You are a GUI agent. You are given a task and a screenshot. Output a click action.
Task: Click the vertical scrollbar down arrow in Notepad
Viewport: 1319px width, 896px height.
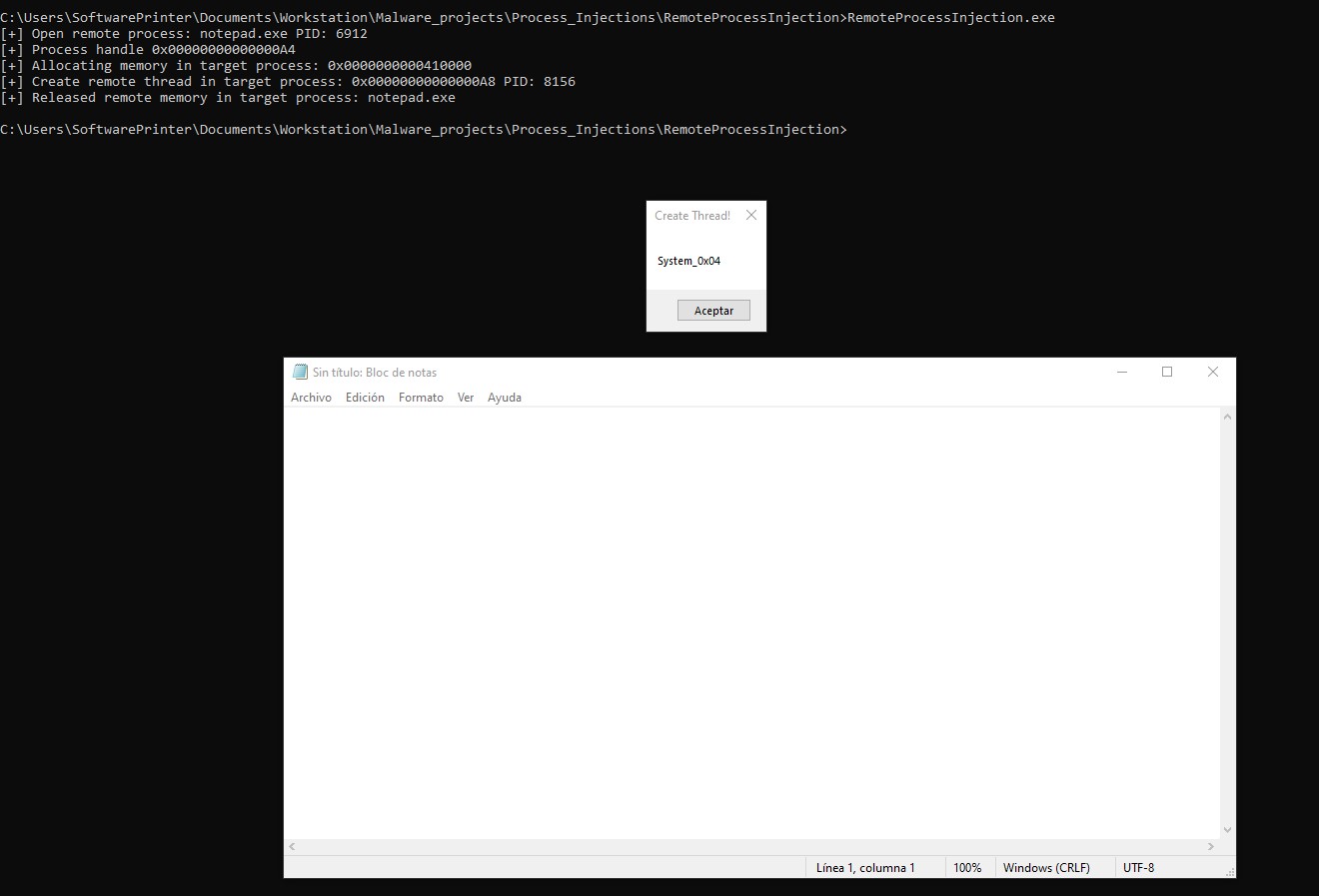(x=1228, y=830)
